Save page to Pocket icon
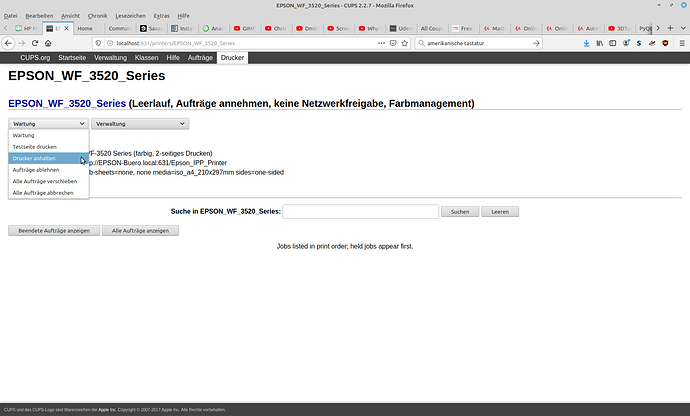This screenshot has width=690, height=416. coord(393,43)
